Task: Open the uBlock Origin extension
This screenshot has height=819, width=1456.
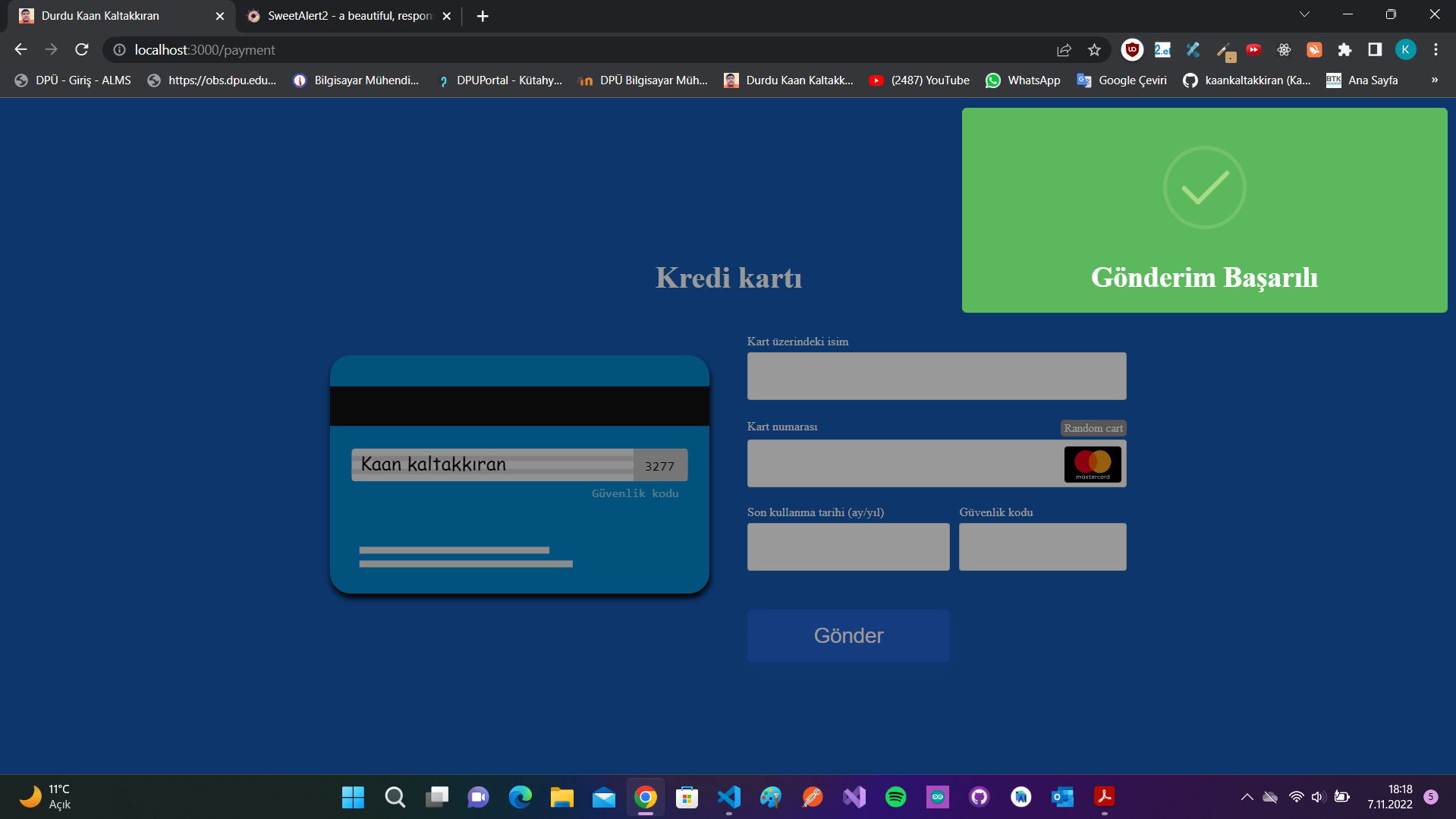Action: pyautogui.click(x=1131, y=49)
